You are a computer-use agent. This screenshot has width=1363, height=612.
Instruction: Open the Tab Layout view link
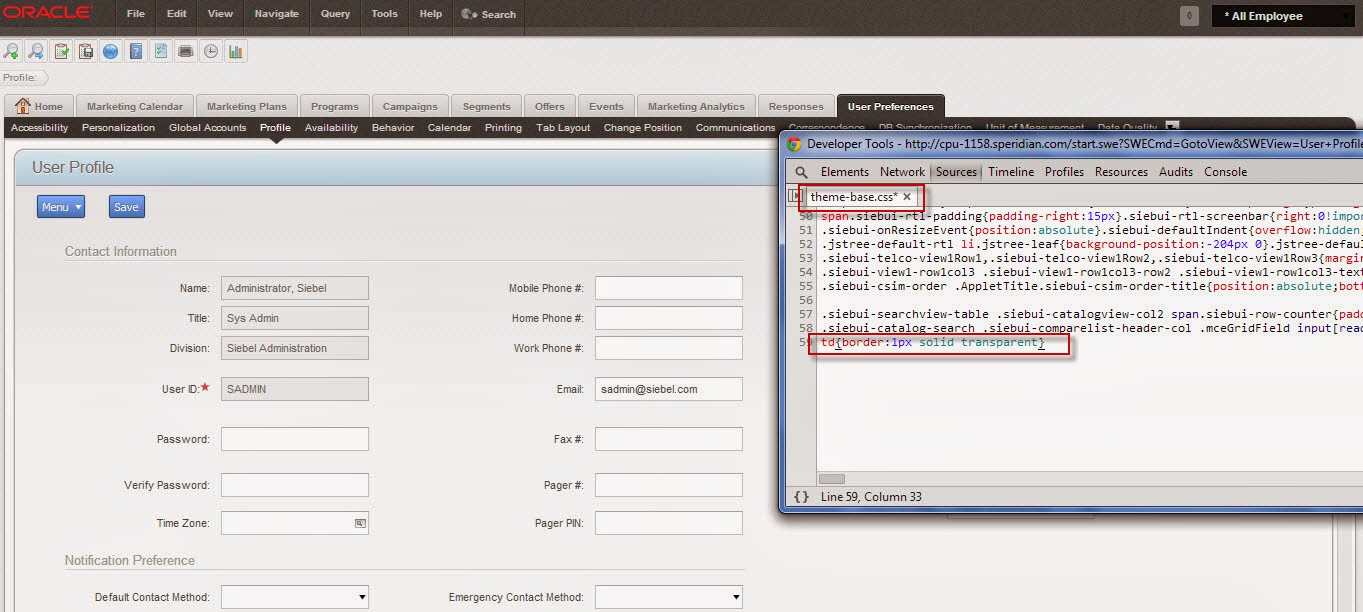pos(564,128)
